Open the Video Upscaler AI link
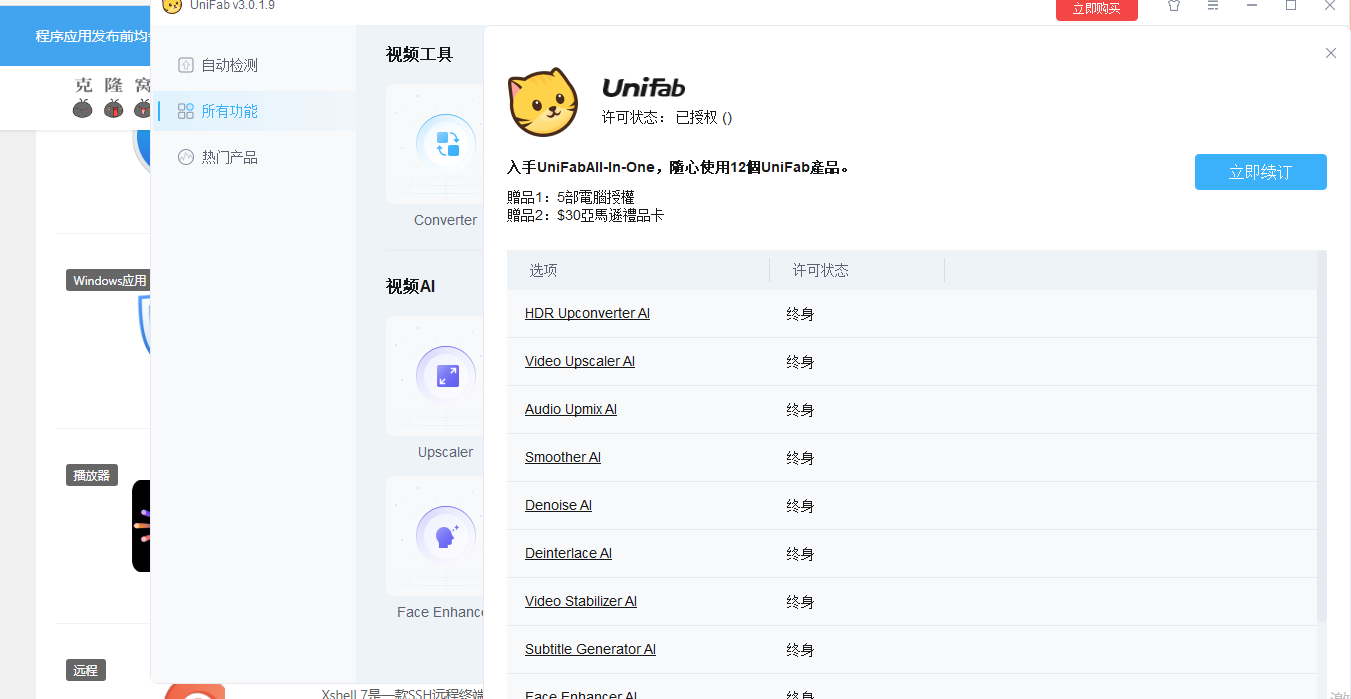 580,361
